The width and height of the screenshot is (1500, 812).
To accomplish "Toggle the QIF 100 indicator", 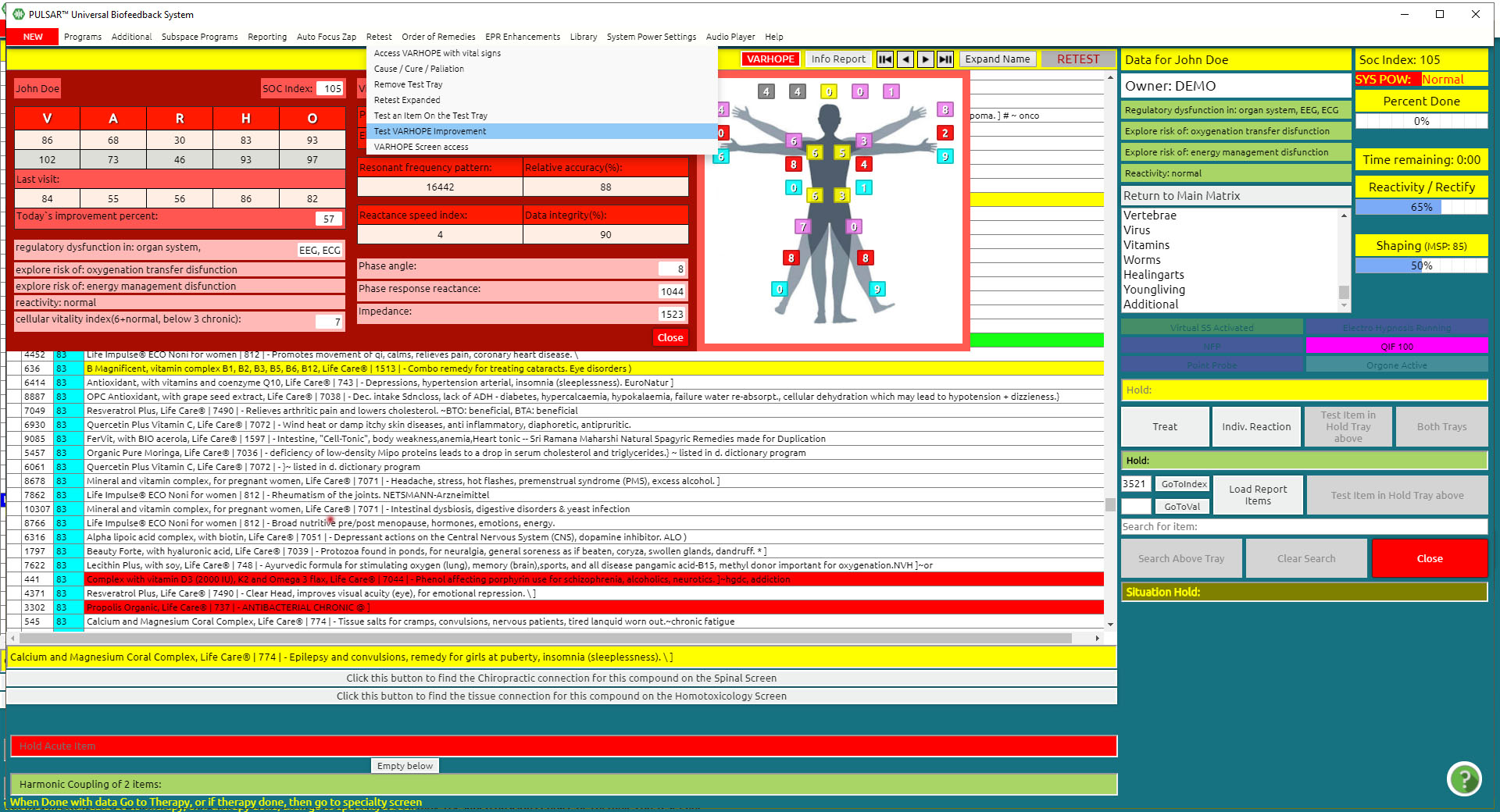I will 1397,346.
